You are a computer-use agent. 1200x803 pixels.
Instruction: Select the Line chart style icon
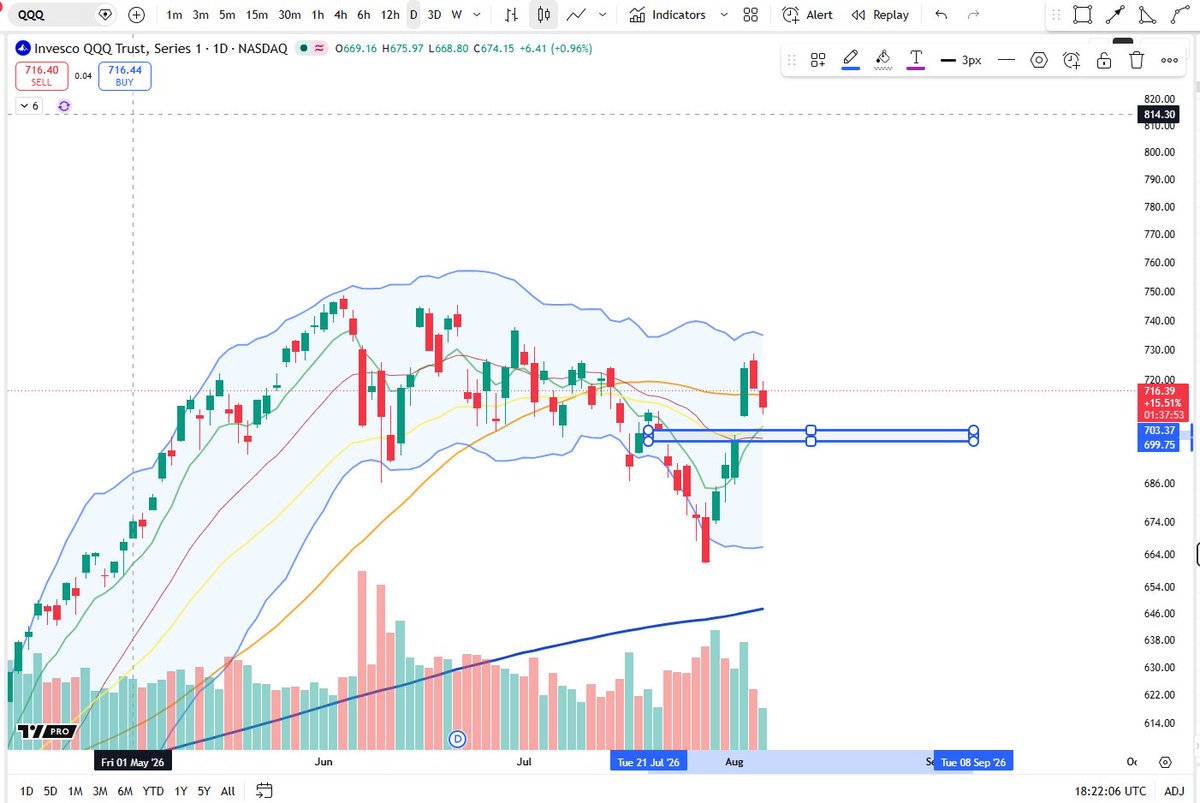[576, 15]
